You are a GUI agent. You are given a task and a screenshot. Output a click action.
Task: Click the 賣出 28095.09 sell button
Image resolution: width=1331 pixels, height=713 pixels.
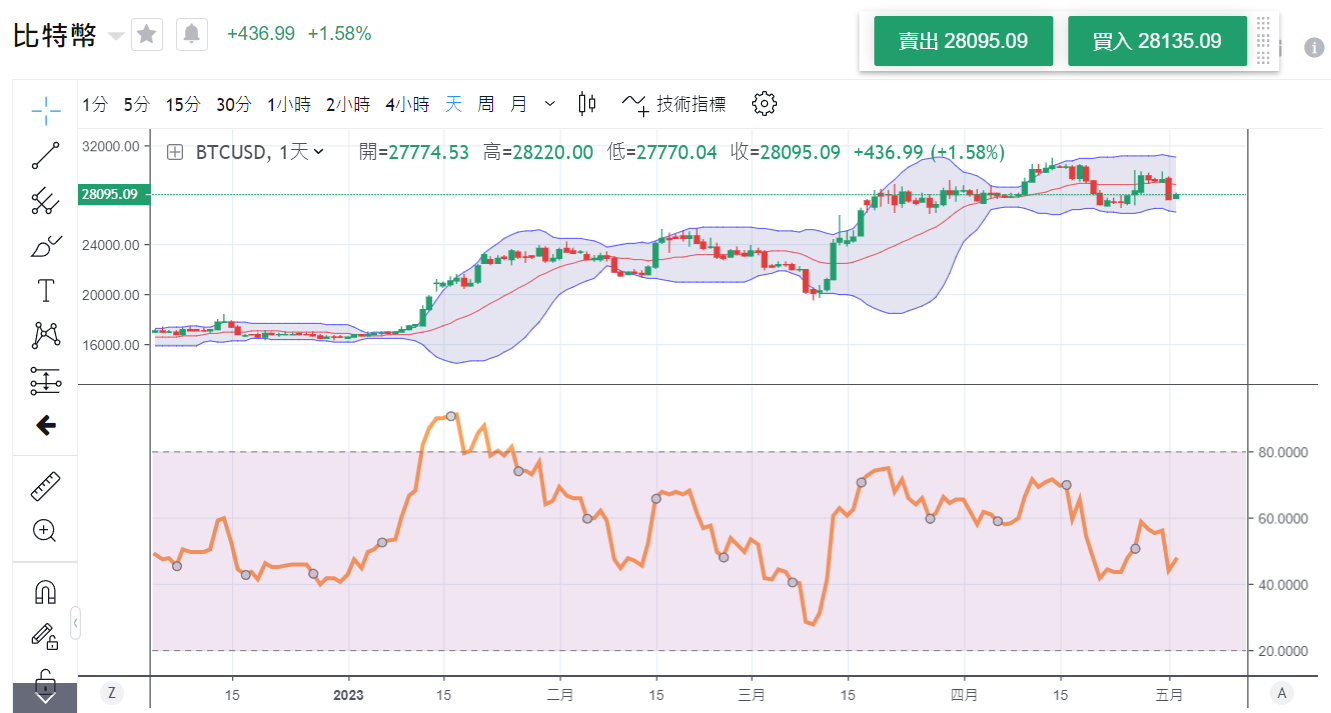[x=963, y=41]
